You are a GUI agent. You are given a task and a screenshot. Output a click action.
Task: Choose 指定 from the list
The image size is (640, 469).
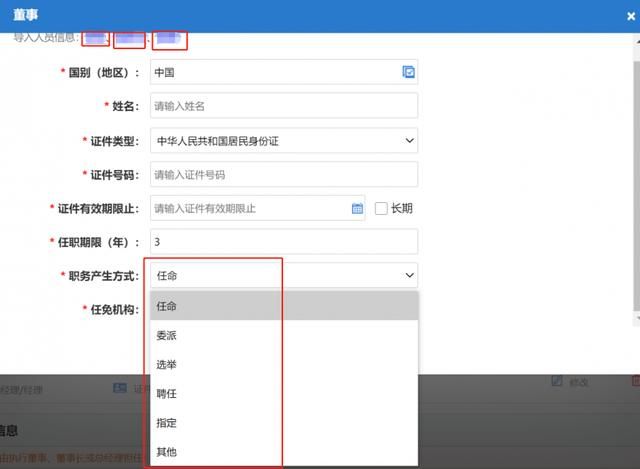pos(283,424)
